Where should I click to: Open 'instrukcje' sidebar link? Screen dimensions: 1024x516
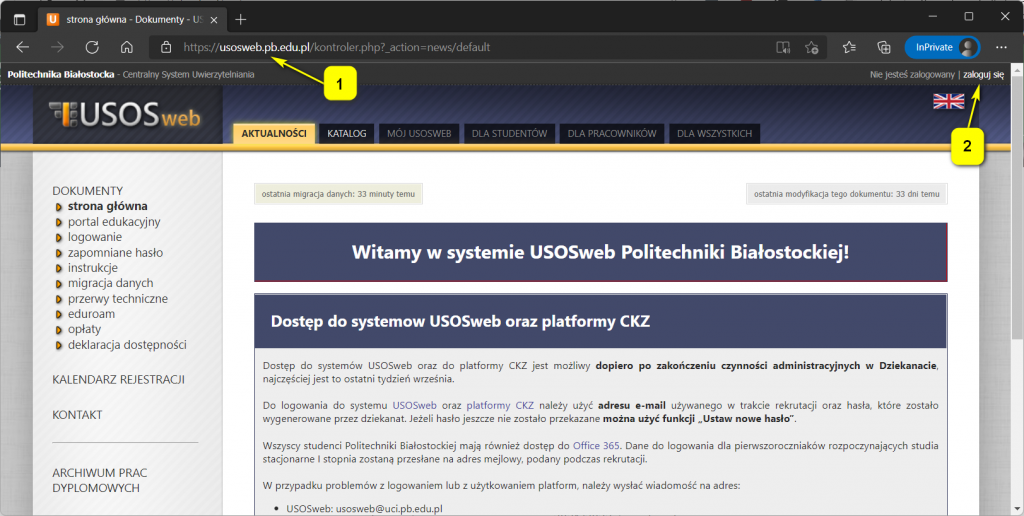coord(93,268)
